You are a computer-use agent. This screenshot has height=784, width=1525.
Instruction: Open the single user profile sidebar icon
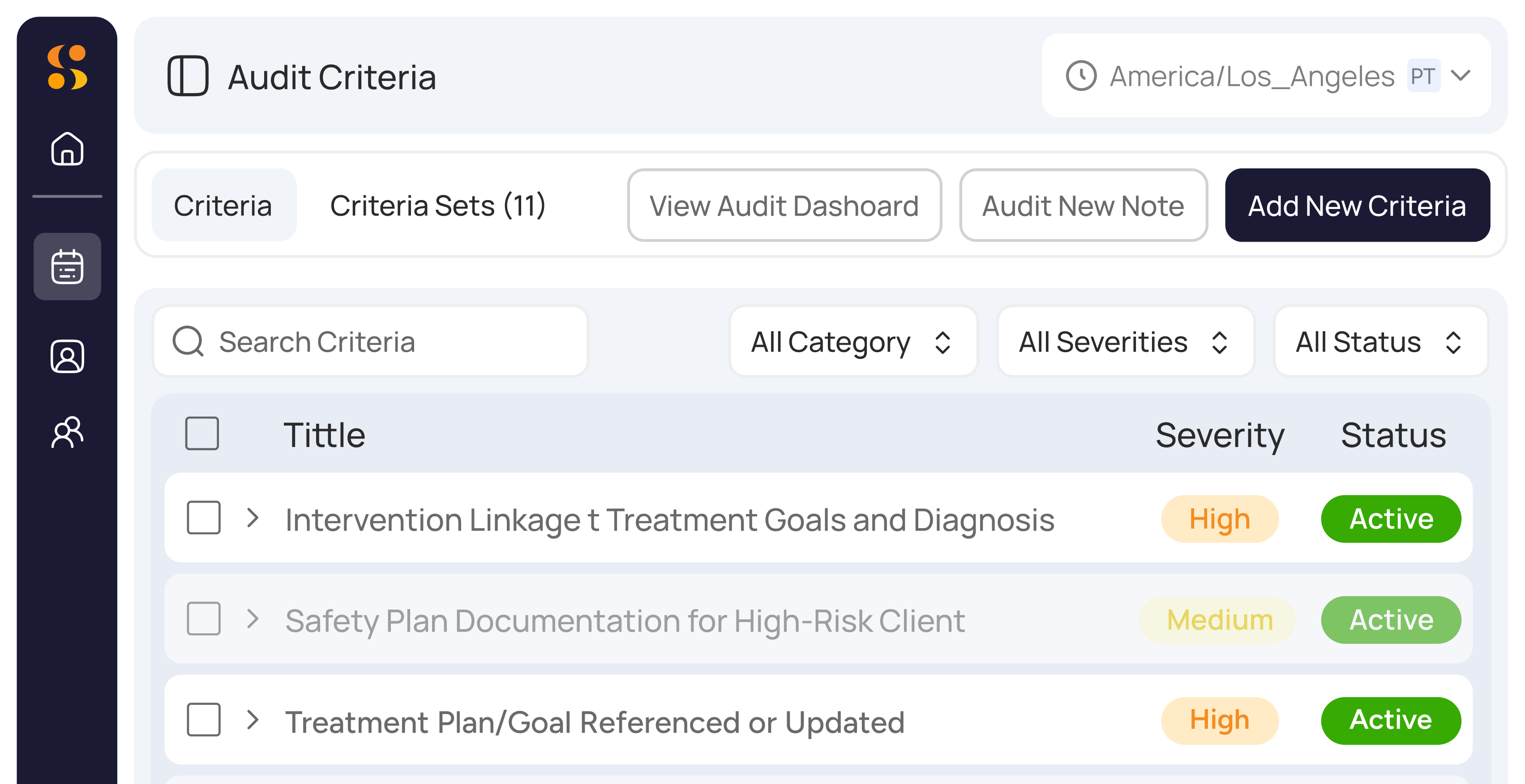point(67,356)
